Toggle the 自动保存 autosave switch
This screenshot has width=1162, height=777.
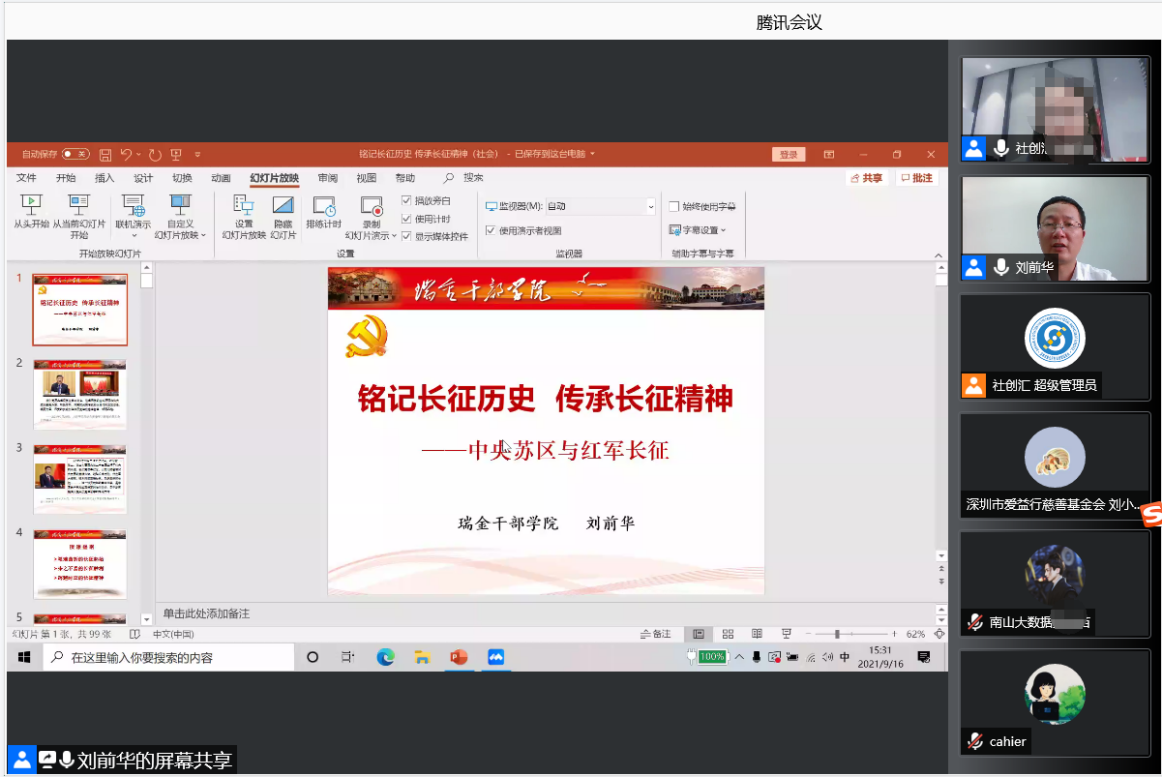75,155
